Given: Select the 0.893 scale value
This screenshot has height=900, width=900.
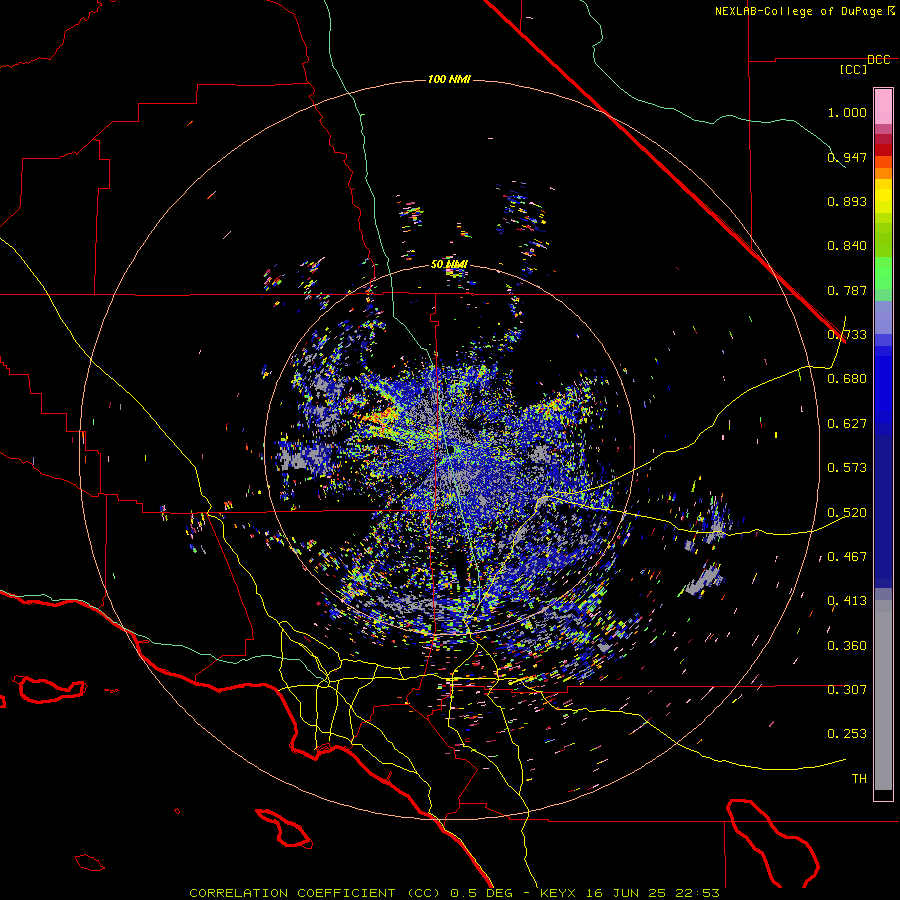Looking at the screenshot, I should pyautogui.click(x=847, y=201).
